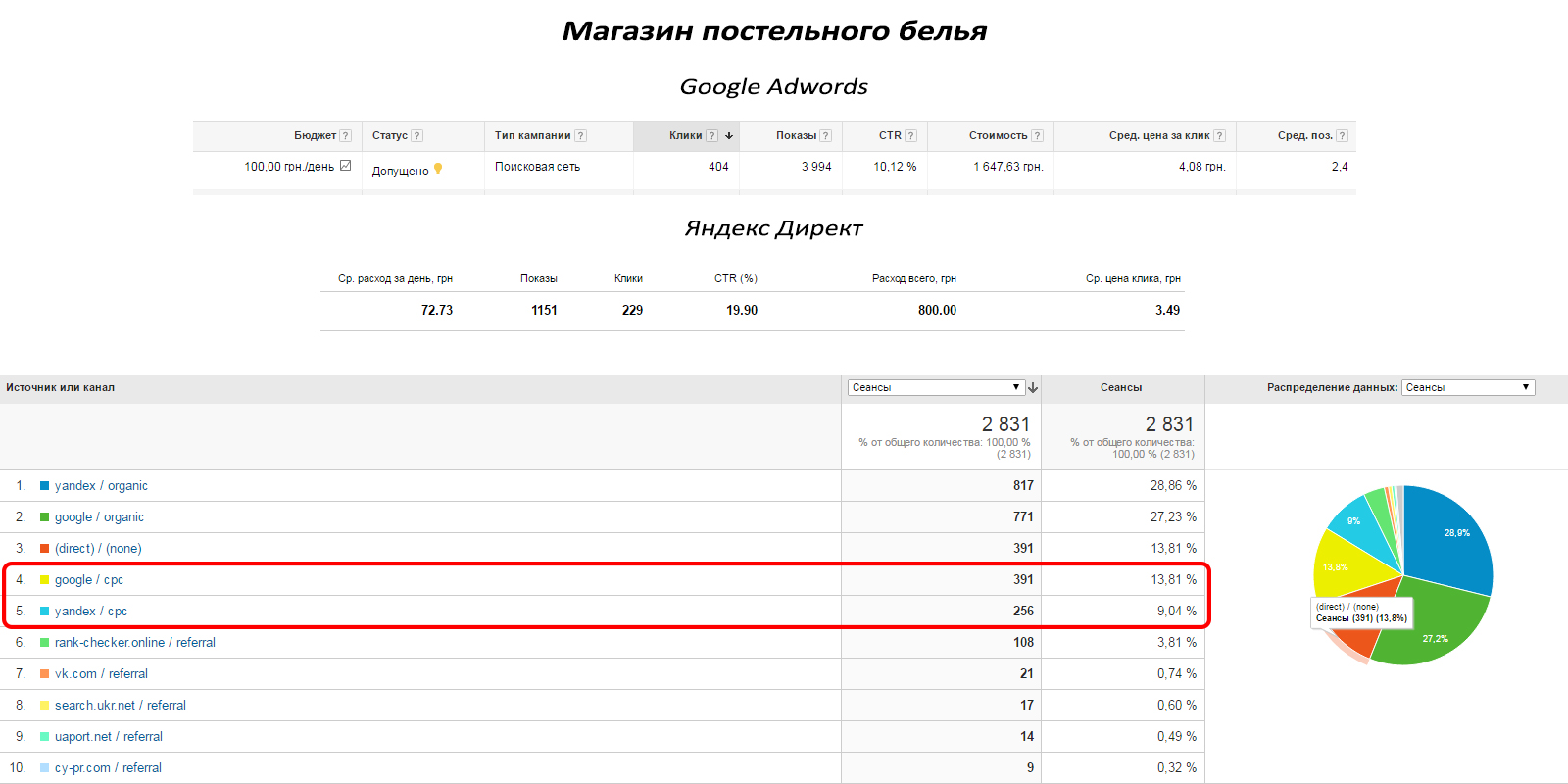Click 9,04 % percentage value

tap(1176, 611)
